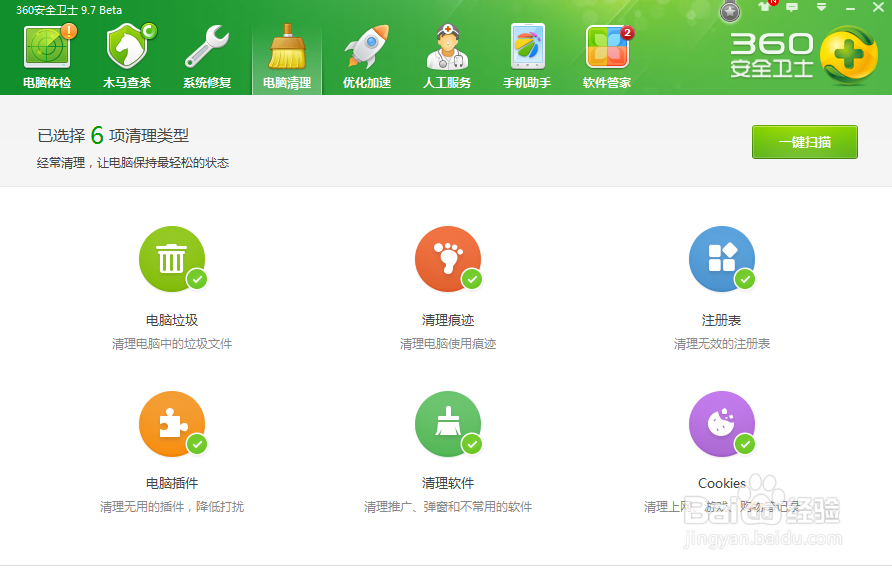
Task: Open 系统修复 wrench icon
Action: (207, 47)
